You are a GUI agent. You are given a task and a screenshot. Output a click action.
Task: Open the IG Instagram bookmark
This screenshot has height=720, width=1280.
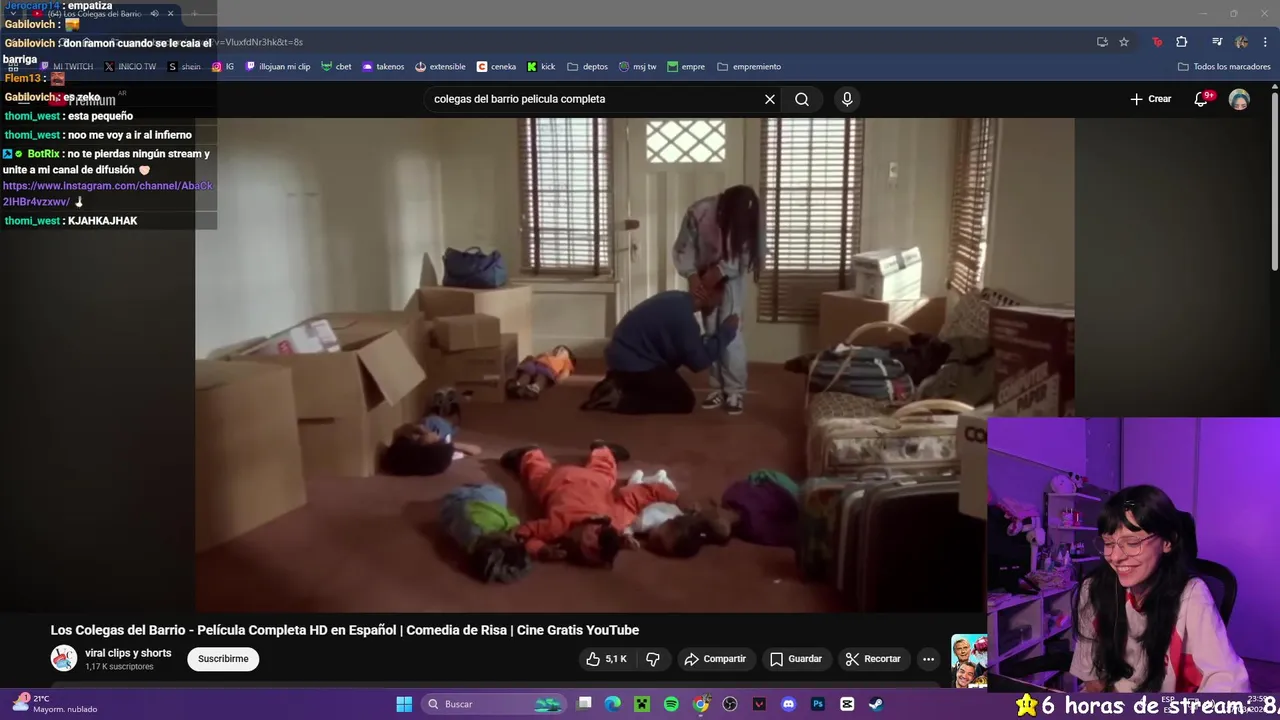pyautogui.click(x=223, y=67)
